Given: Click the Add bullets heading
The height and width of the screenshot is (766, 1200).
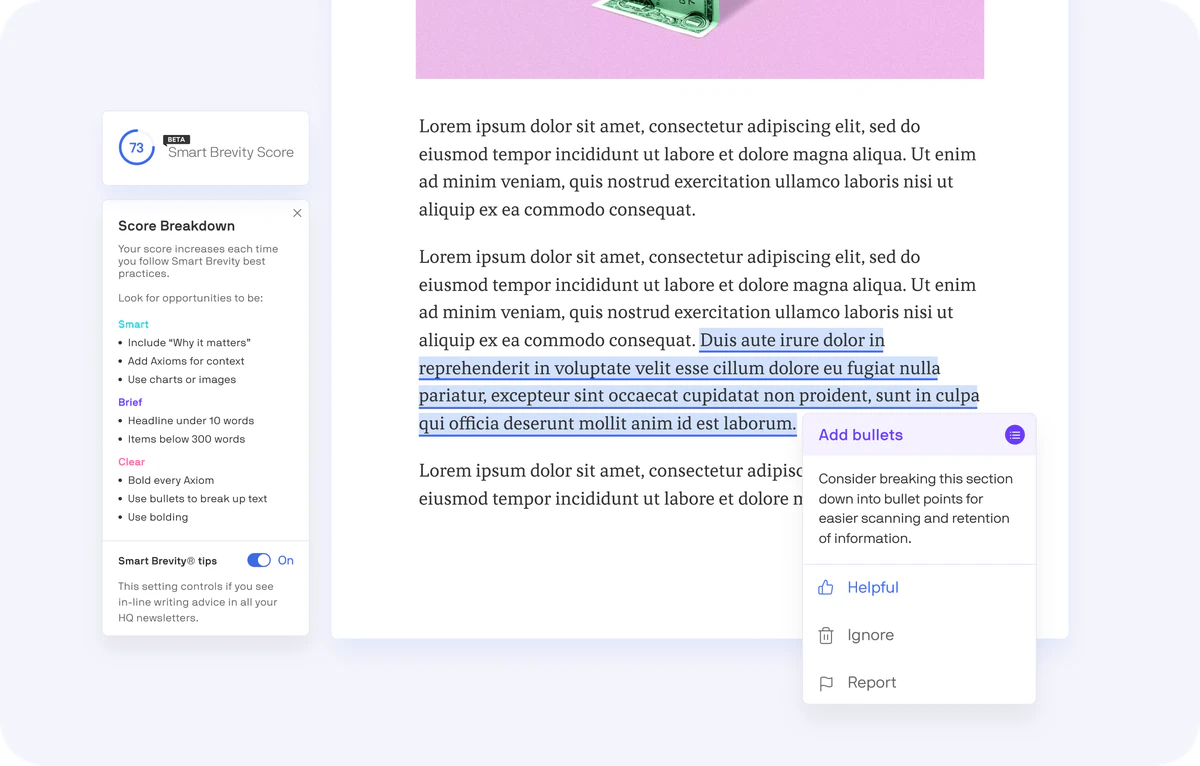Looking at the screenshot, I should click(860, 435).
